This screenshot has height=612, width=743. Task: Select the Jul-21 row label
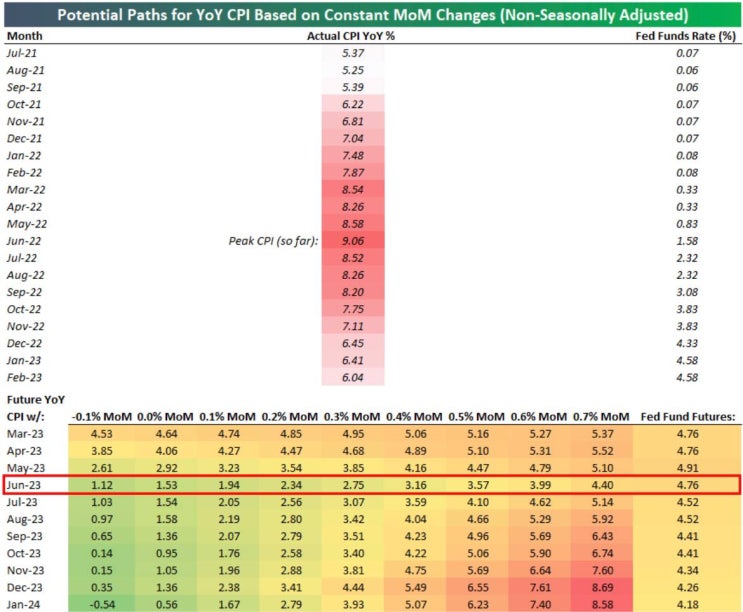[x=21, y=53]
